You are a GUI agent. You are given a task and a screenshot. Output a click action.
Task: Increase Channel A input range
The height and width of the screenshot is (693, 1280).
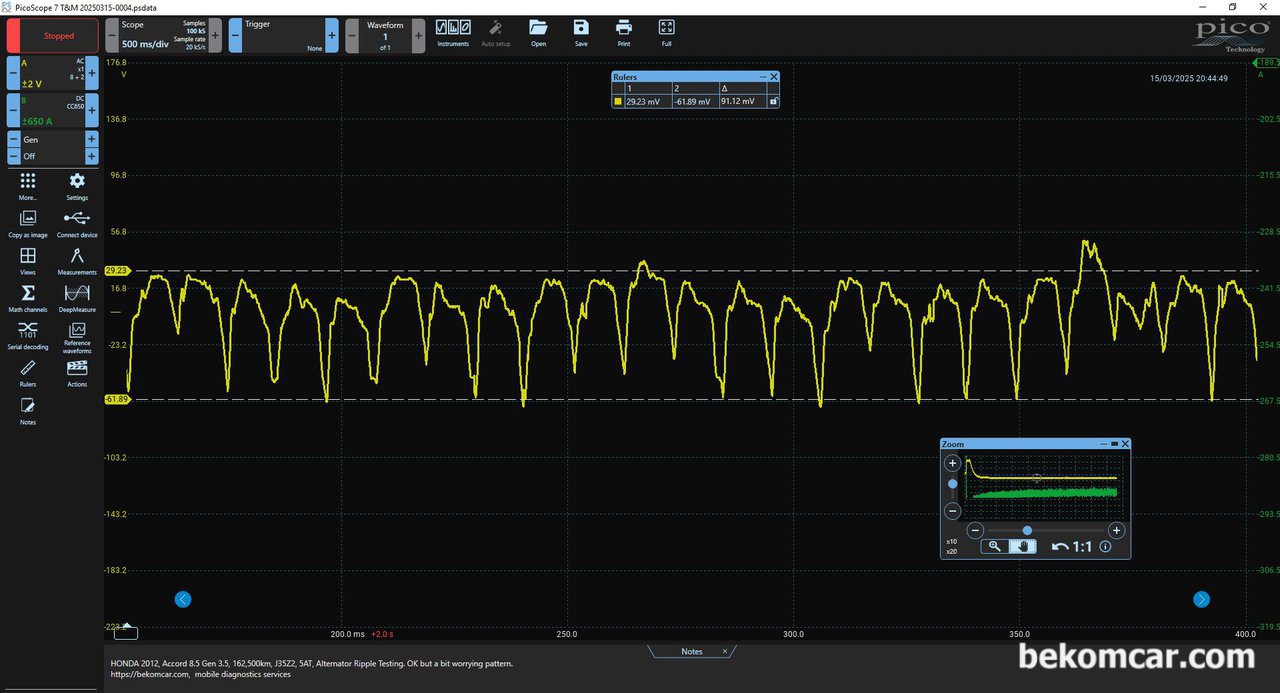click(x=92, y=73)
